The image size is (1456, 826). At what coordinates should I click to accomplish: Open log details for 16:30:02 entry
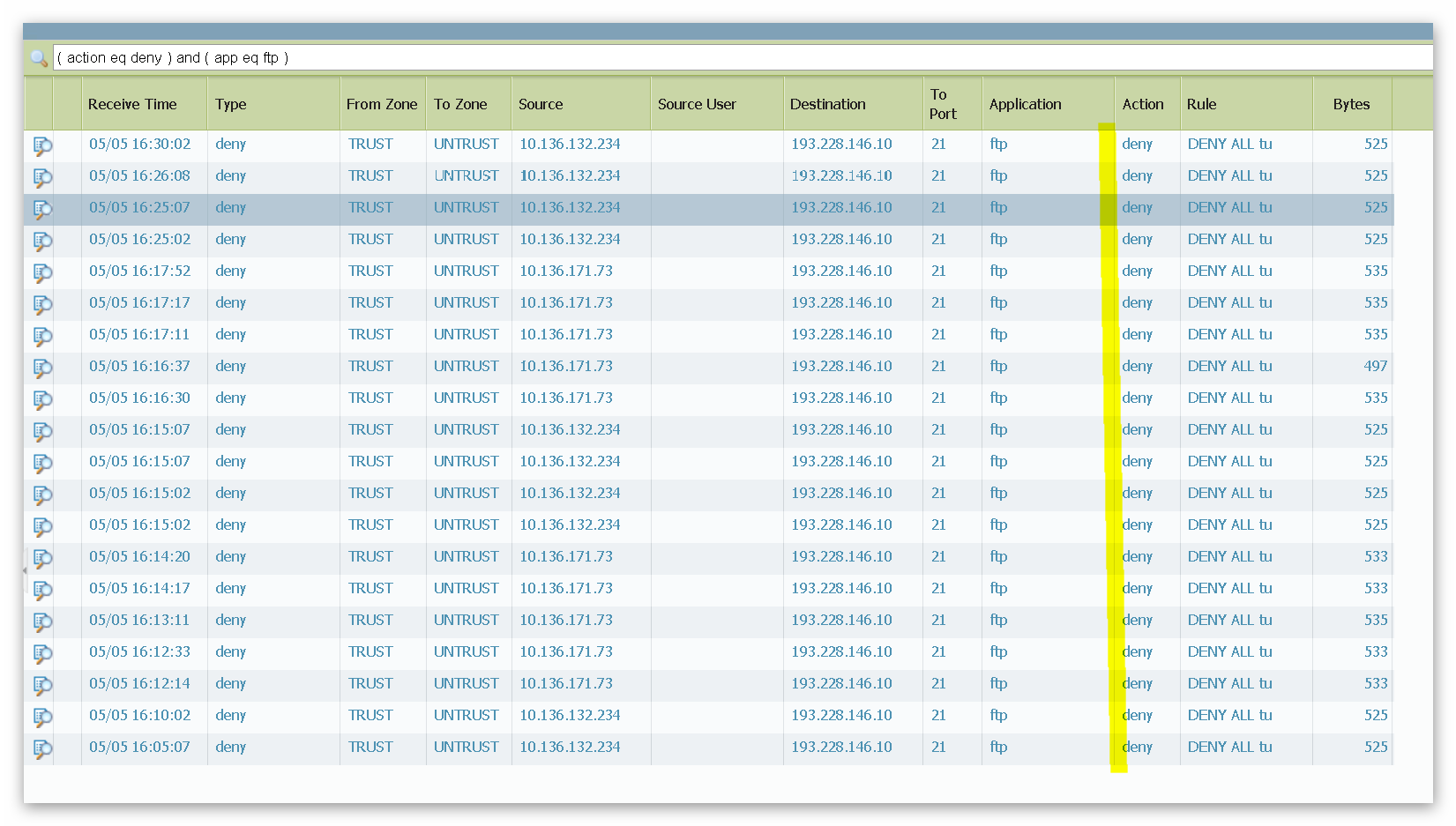(x=42, y=145)
